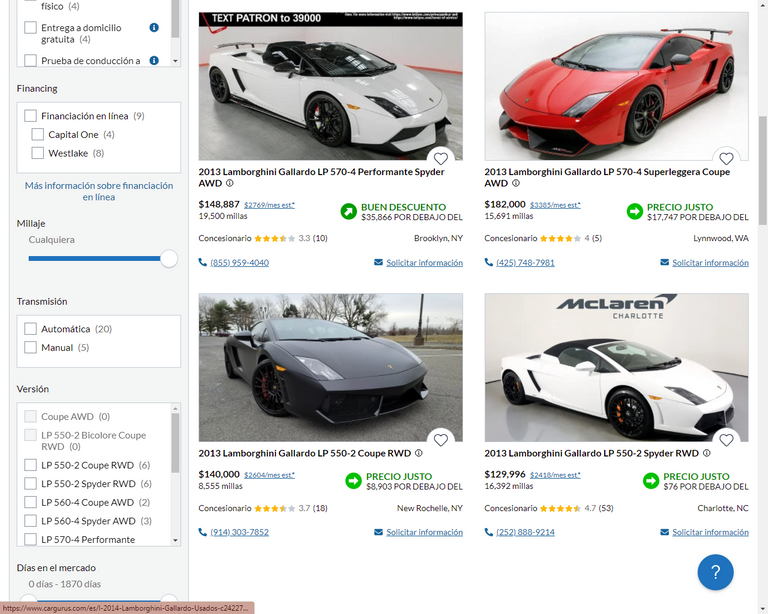The height and width of the screenshot is (614, 768).
Task: Click the 4.7 (53) dealer rating
Action: click(576, 508)
